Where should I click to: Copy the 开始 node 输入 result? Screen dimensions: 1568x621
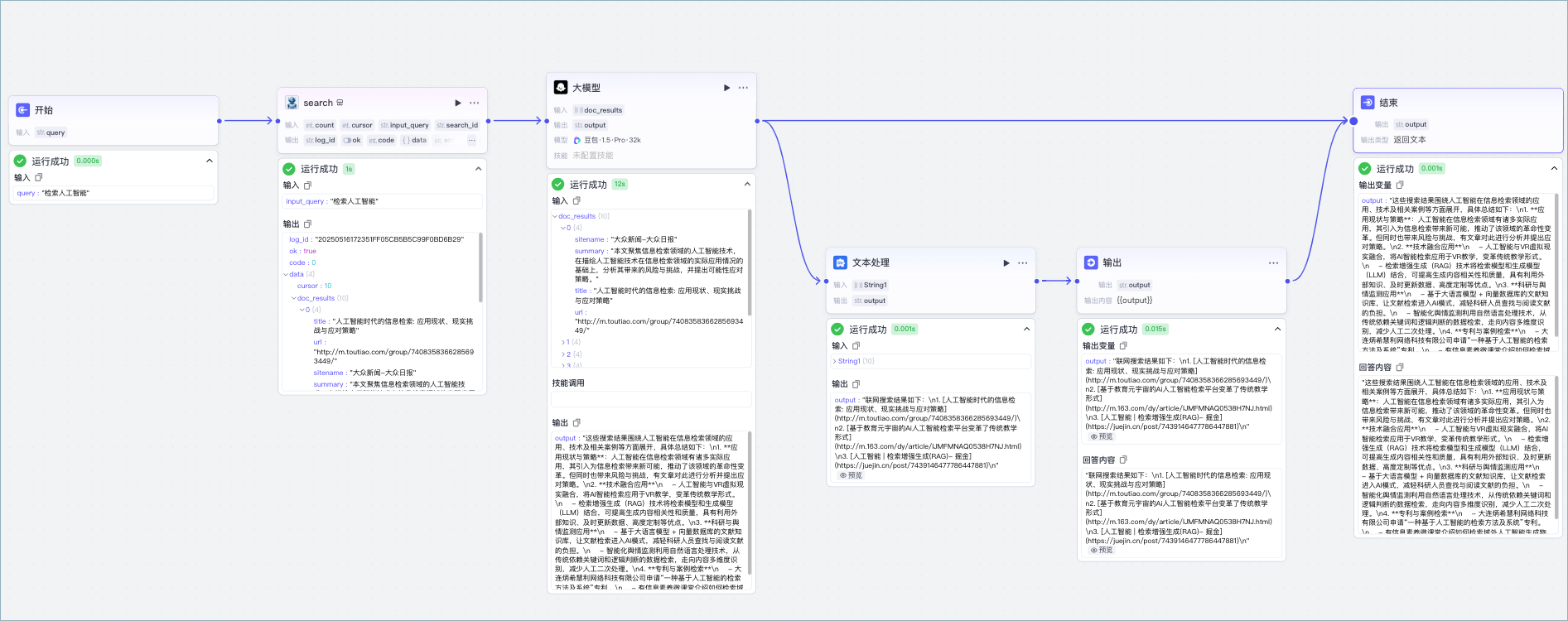[38, 177]
